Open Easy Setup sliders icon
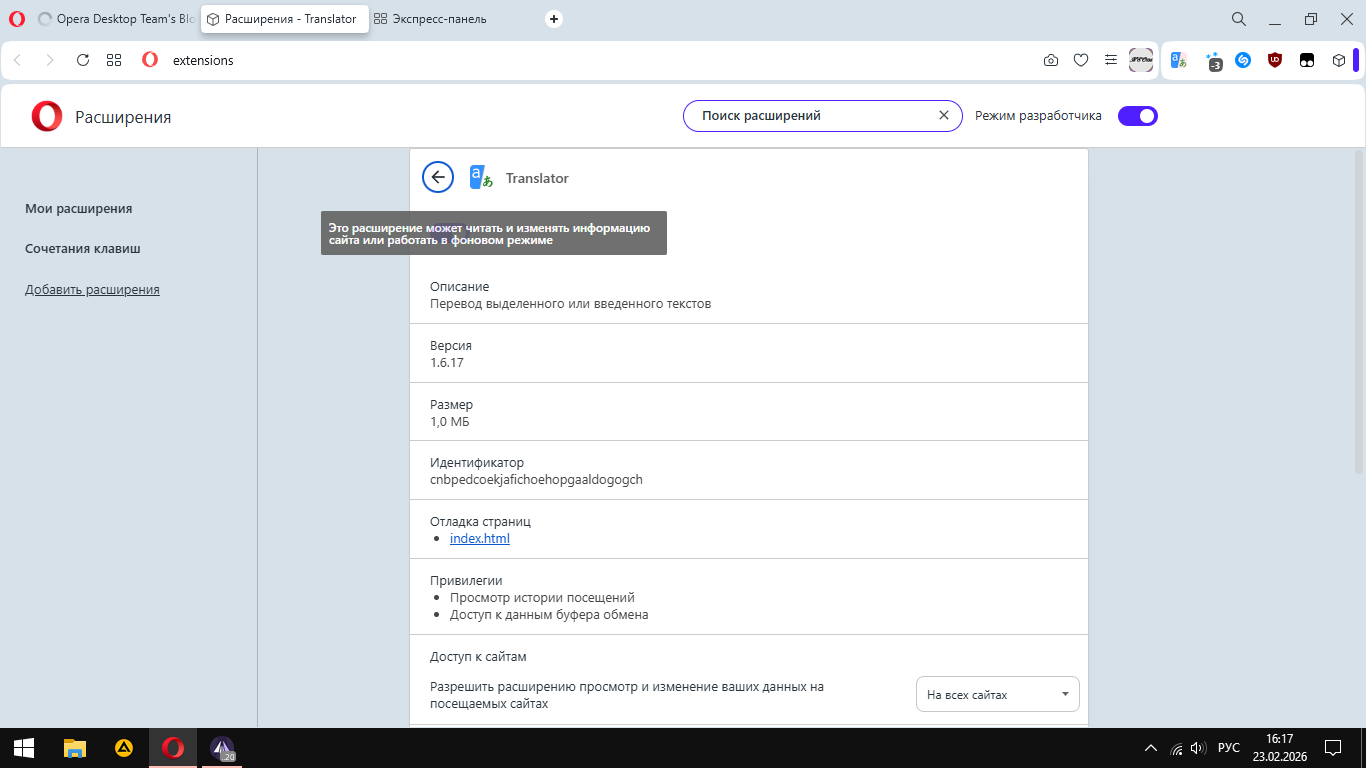This screenshot has height=768, width=1366. [1111, 60]
